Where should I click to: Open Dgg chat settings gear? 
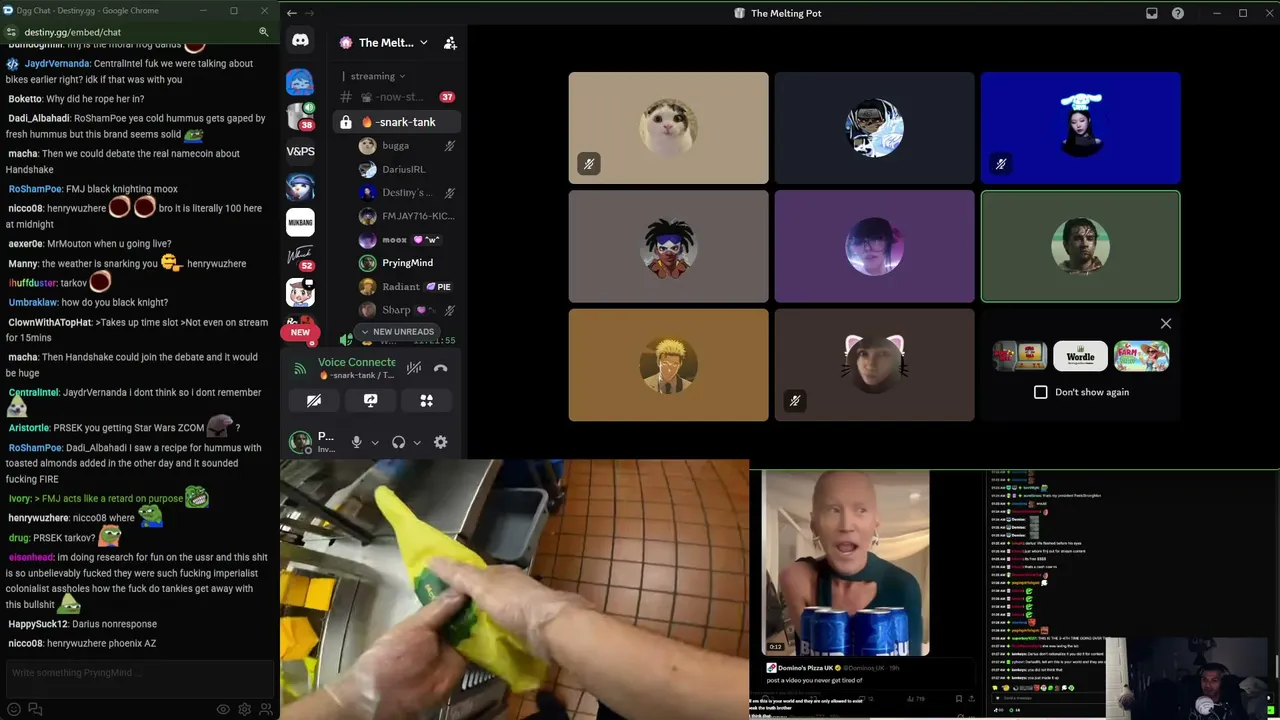pyautogui.click(x=244, y=709)
